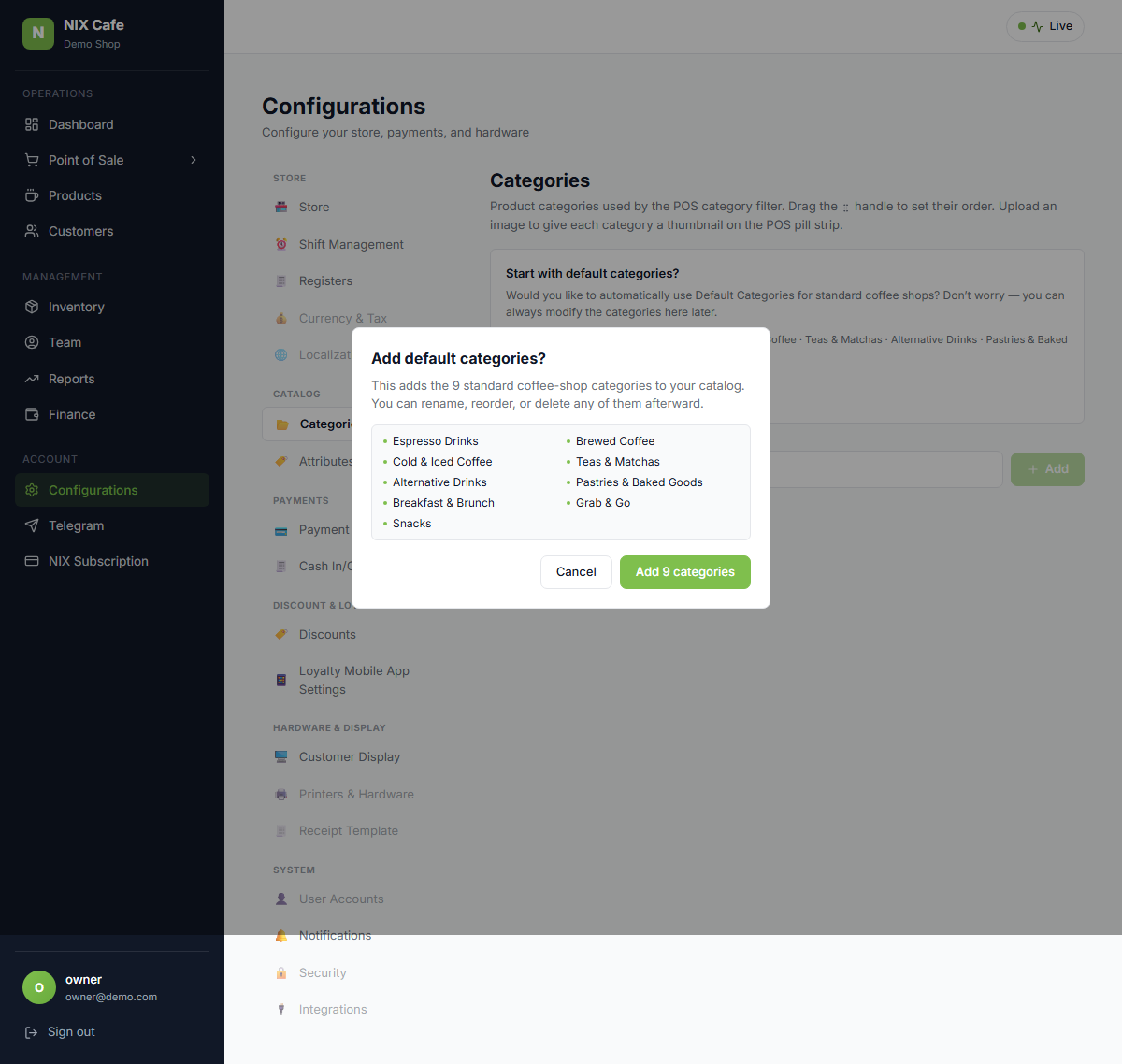Click the Telegram paper plane icon

(32, 525)
